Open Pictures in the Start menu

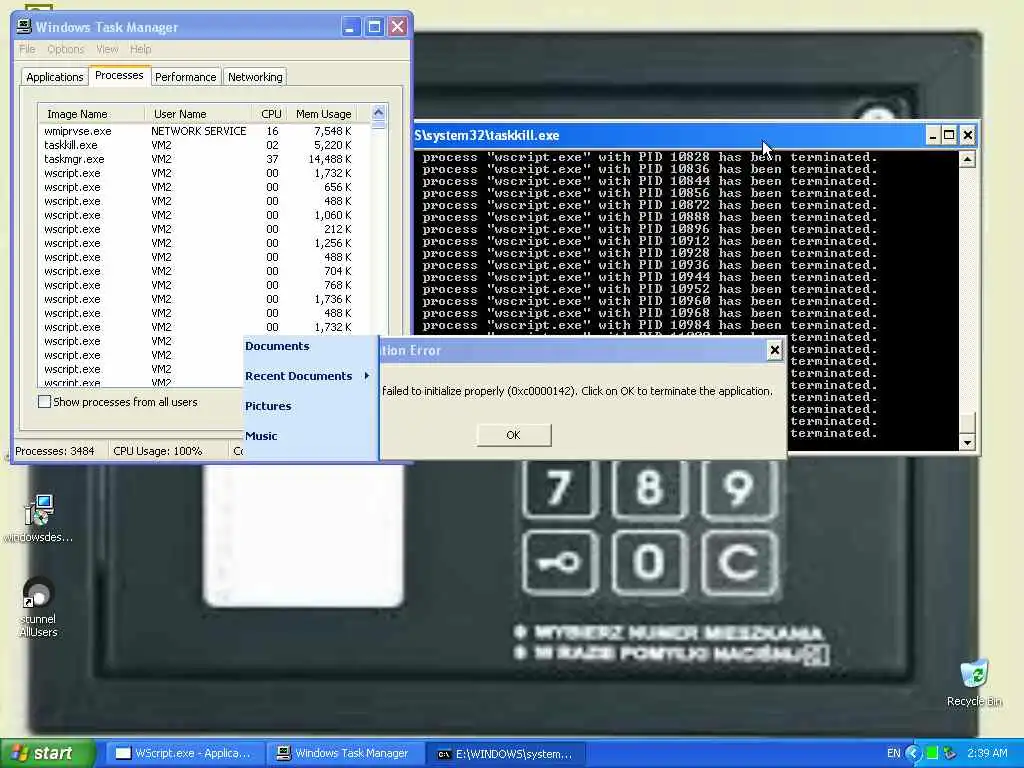pyautogui.click(x=268, y=406)
